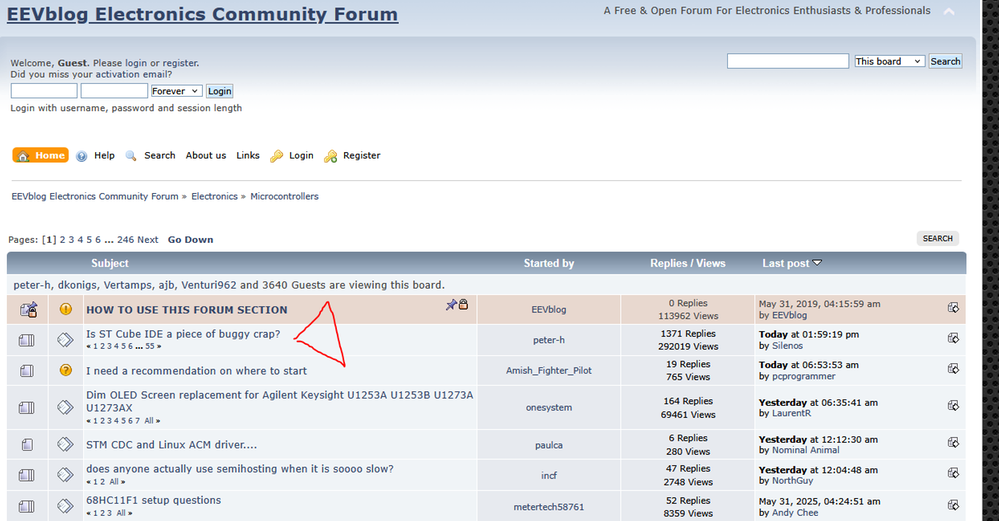This screenshot has height=521, width=999.
Task: Click message icon on semihosting topic row
Action: click(65, 475)
